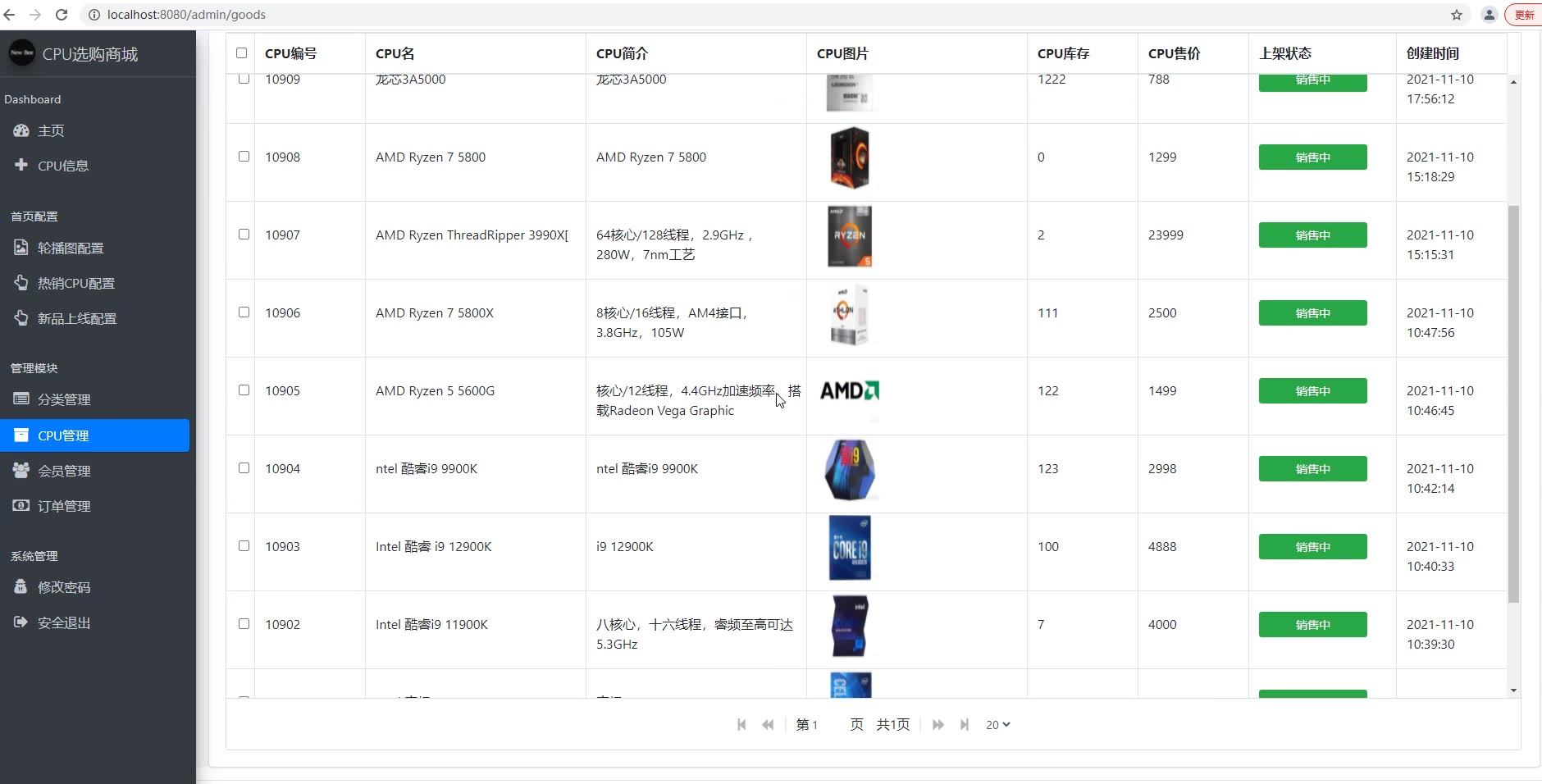Click the i9 9900K product image

(850, 470)
